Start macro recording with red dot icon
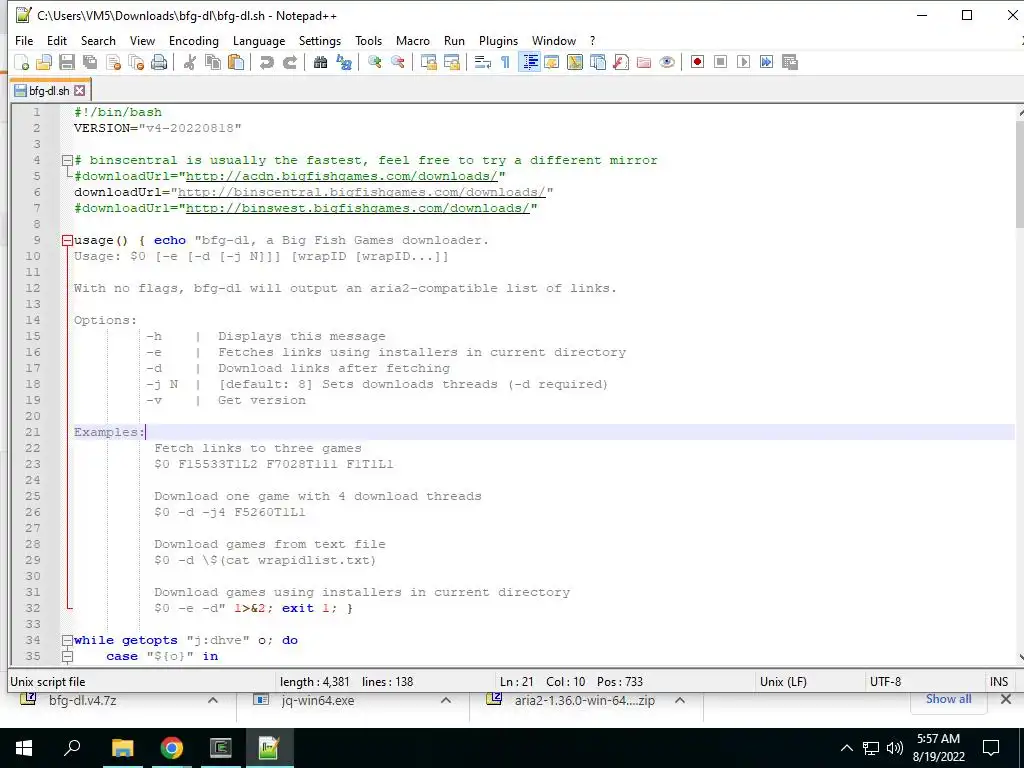The width and height of the screenshot is (1024, 768). coord(697,62)
